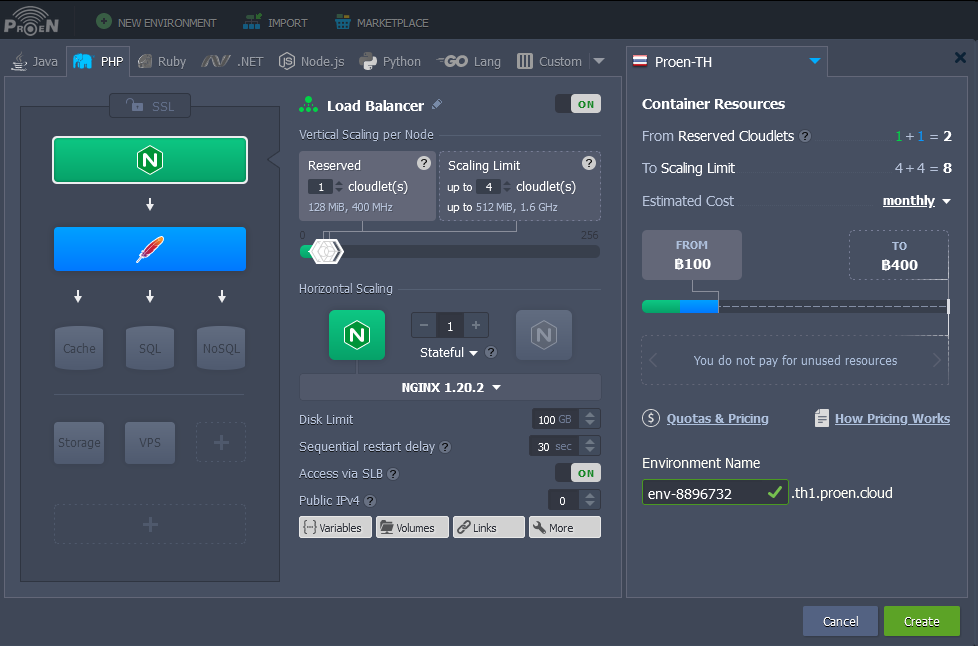Turn off the Load Balancer toggle
This screenshot has height=646, width=978.
pos(577,104)
